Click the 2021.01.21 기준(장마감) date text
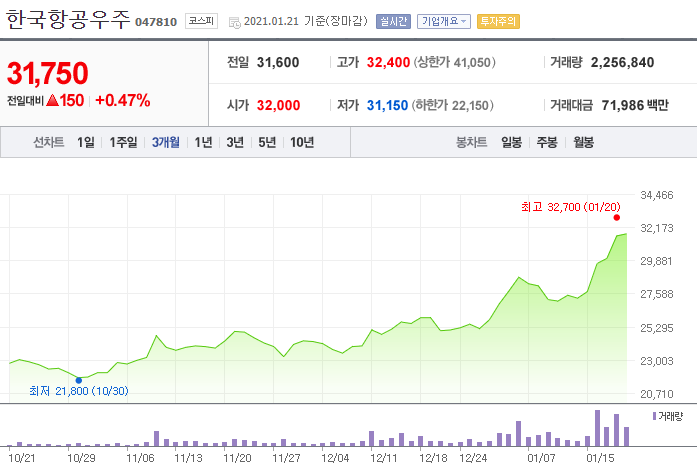 [x=306, y=21]
